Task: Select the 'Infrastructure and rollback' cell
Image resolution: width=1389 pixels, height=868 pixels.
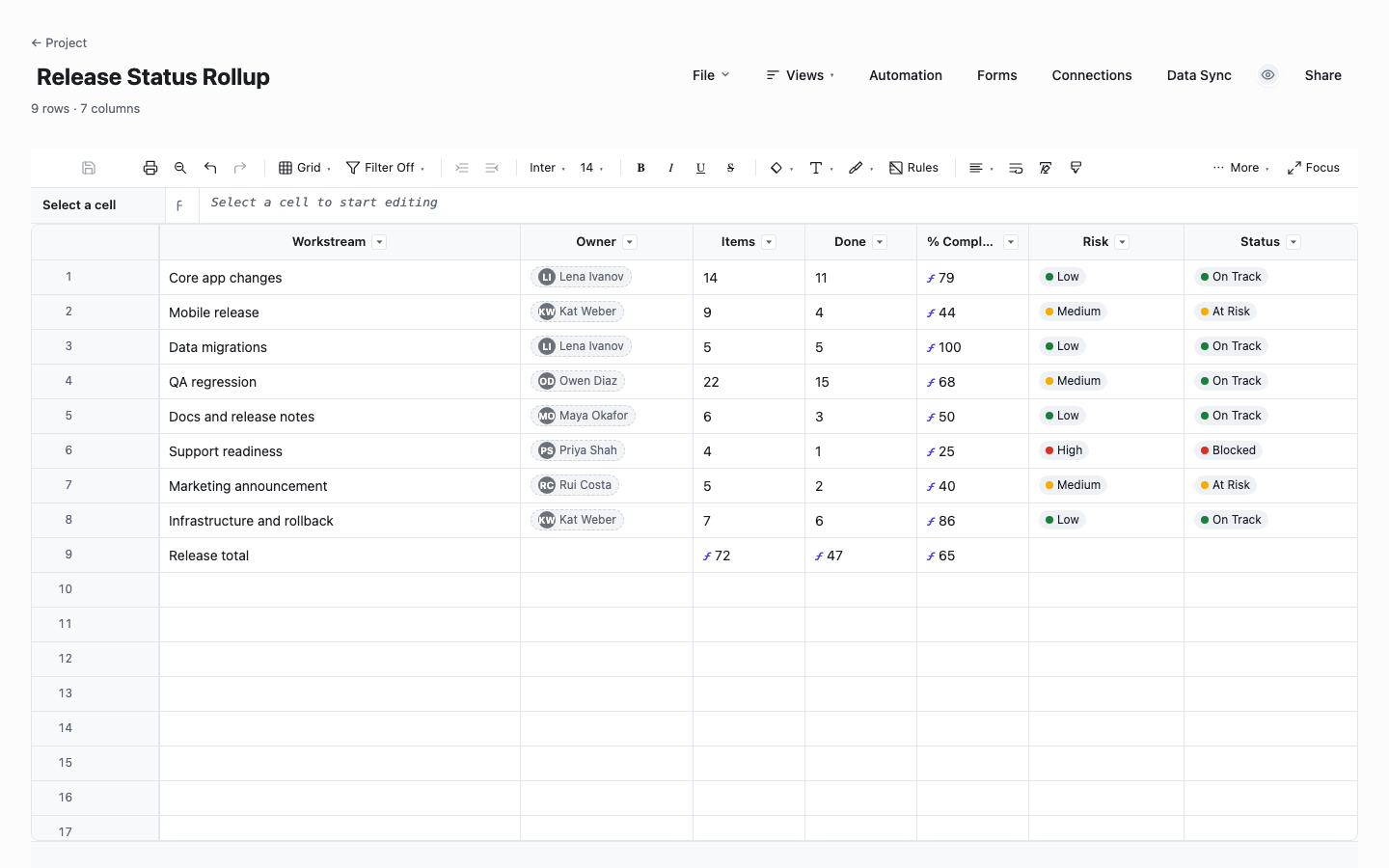Action: (340, 521)
